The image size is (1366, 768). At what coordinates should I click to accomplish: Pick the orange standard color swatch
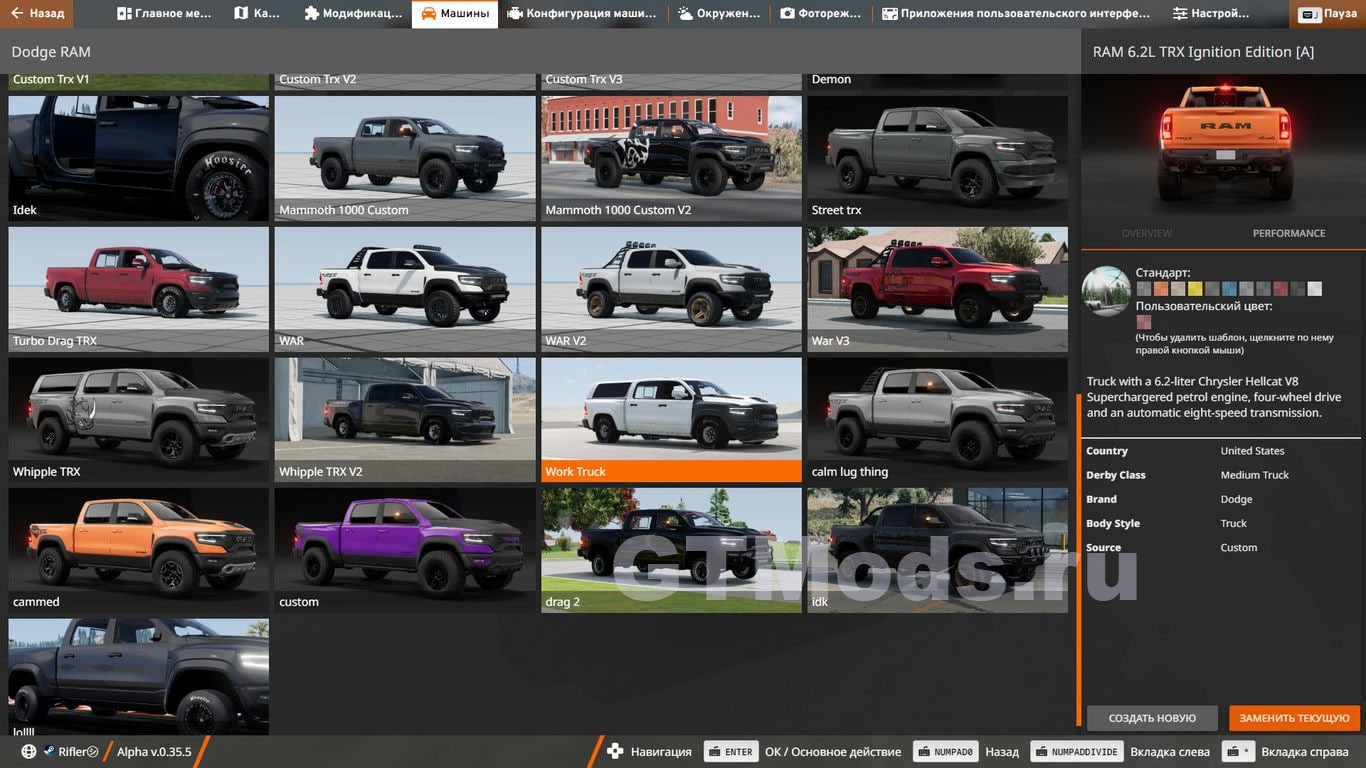tap(1161, 289)
